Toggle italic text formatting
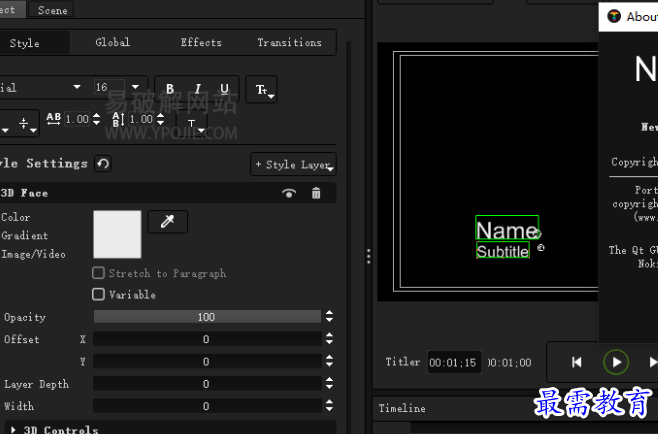This screenshot has height=434, width=658. [x=198, y=89]
